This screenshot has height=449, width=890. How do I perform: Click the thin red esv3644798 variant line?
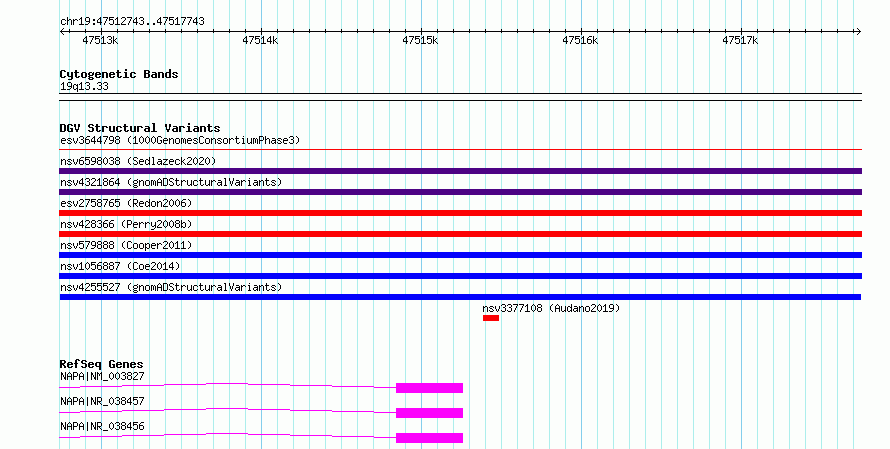click(460, 150)
